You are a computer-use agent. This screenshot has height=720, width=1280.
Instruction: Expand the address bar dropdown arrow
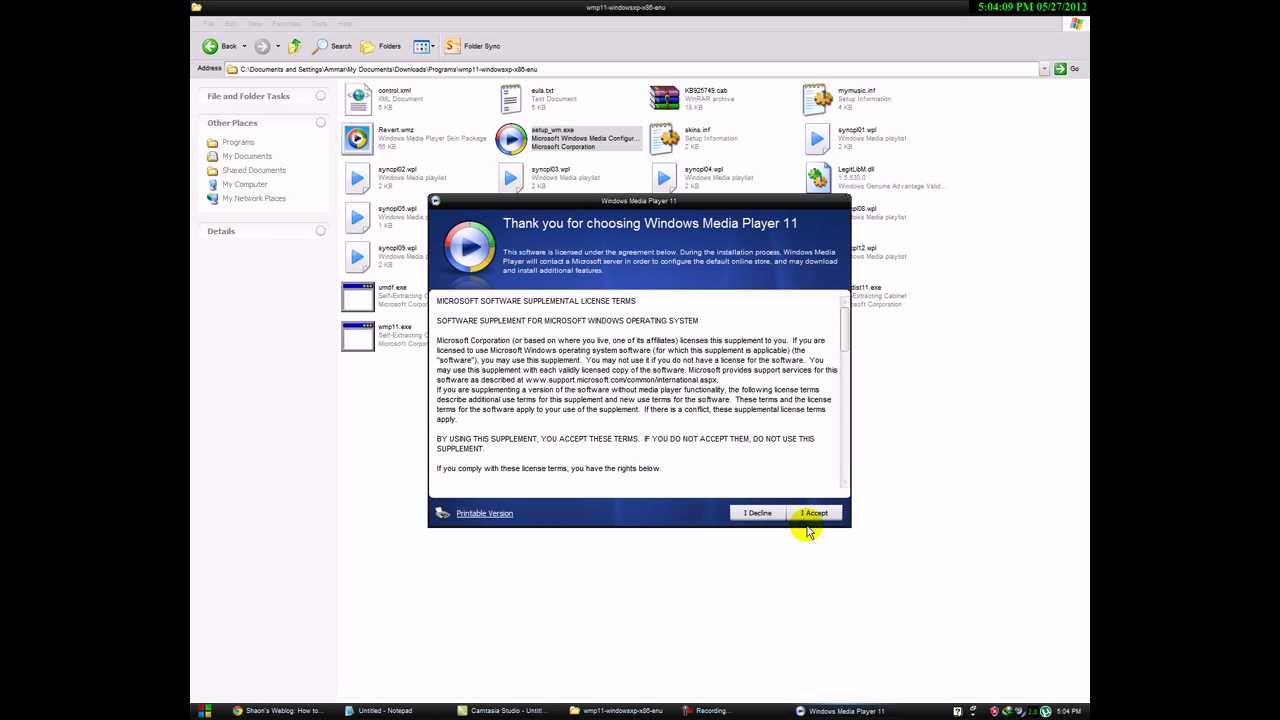(1044, 69)
